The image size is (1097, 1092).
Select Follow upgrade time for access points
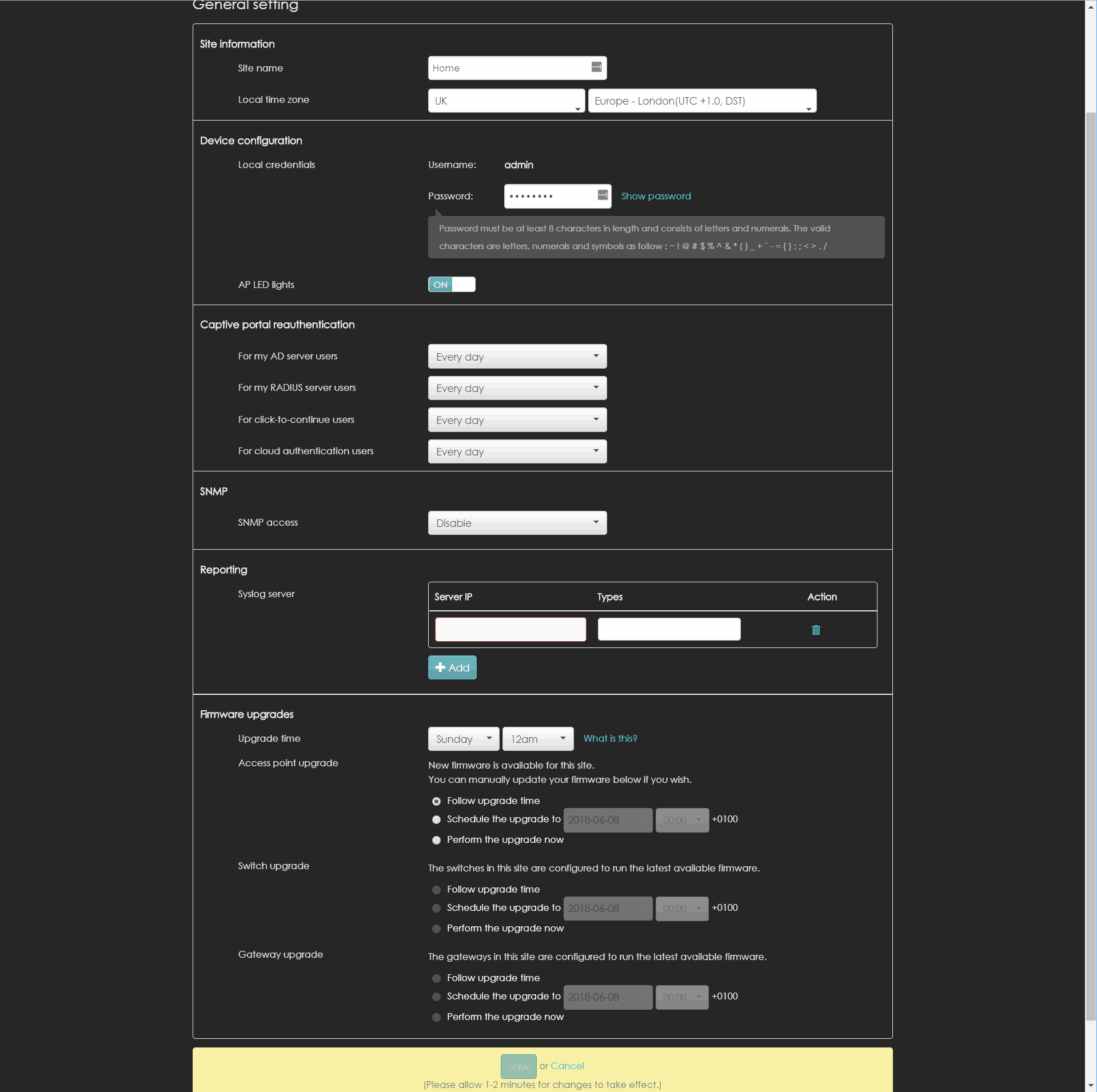[x=436, y=801]
